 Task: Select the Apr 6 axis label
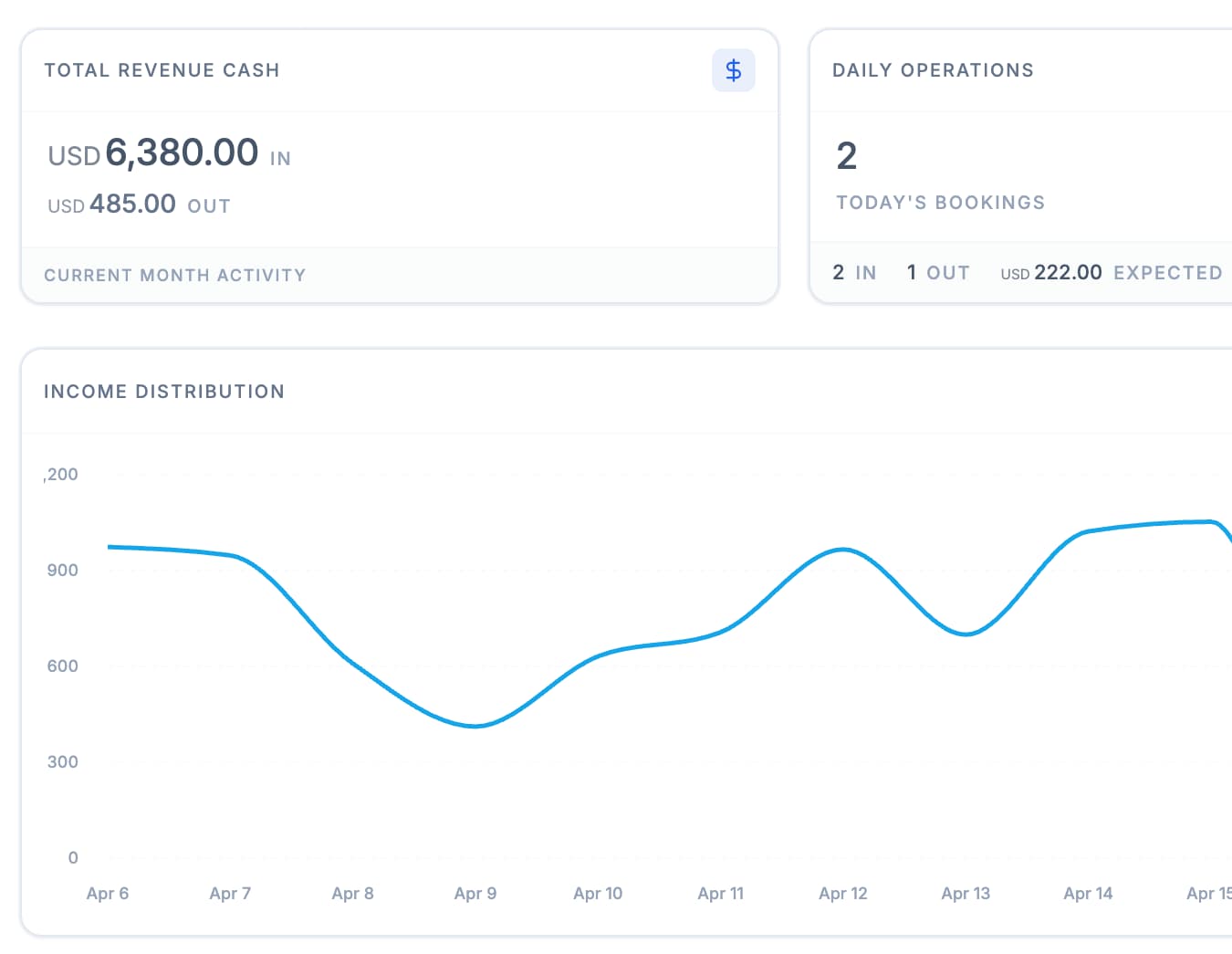(x=108, y=893)
